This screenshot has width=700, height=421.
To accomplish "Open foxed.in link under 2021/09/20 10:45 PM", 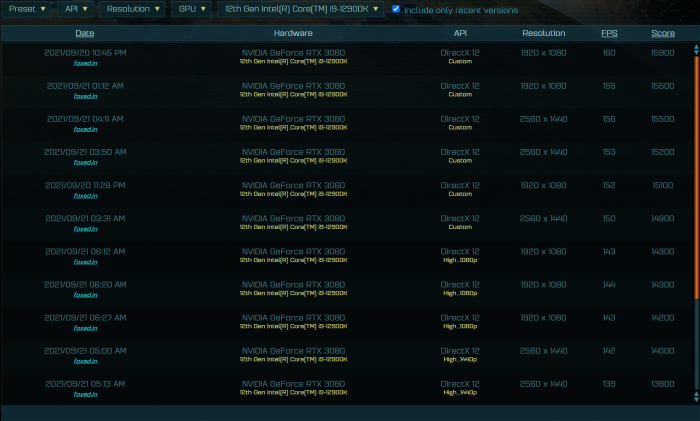I will point(85,63).
